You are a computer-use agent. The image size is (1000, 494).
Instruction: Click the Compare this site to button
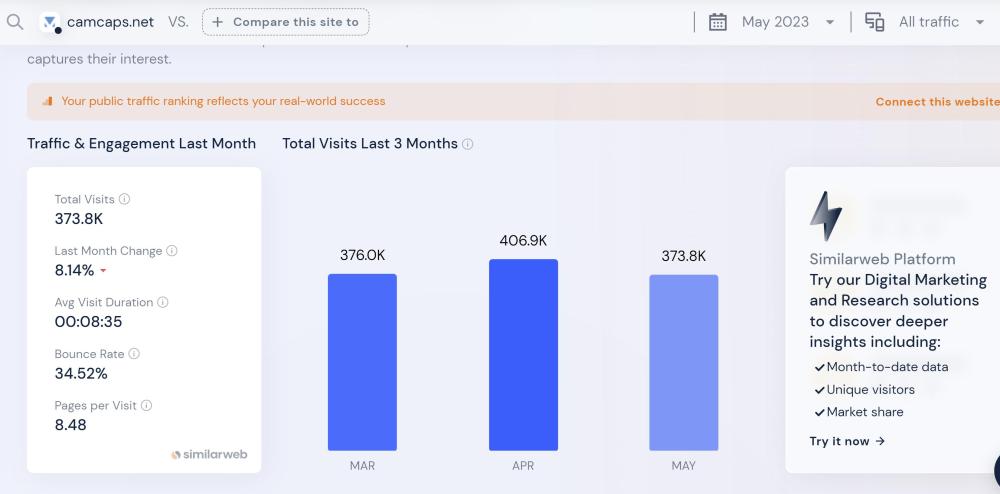(x=285, y=22)
